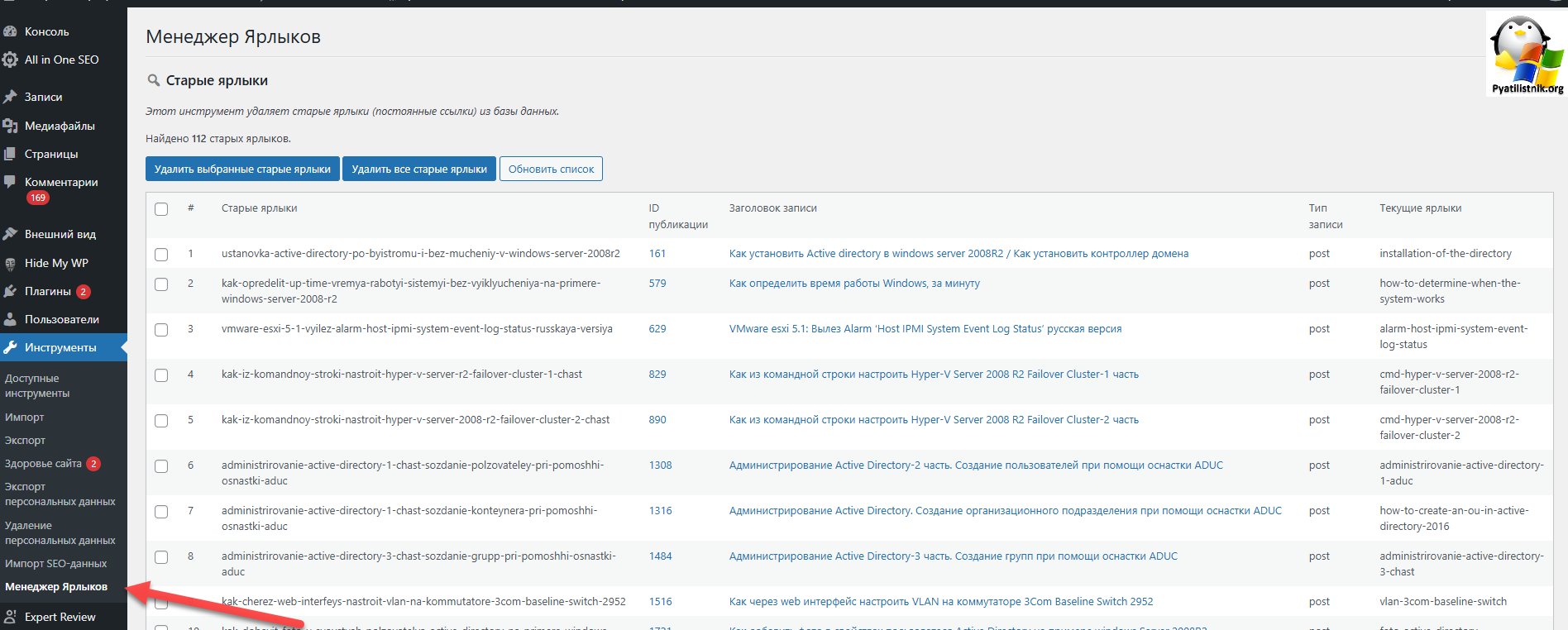Click the Hide My WP shield icon

click(10, 263)
